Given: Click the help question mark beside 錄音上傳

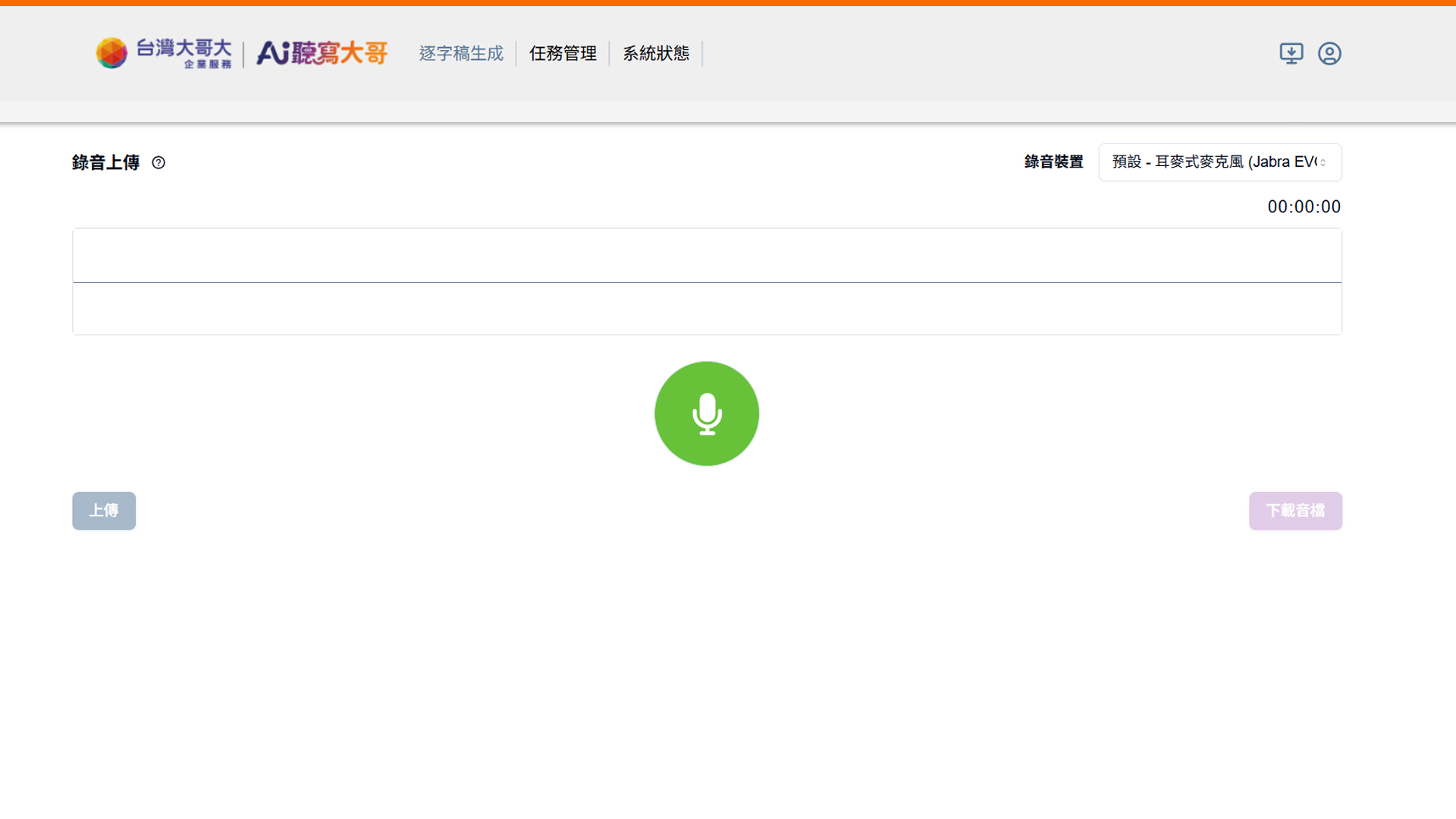Looking at the screenshot, I should pos(158,162).
